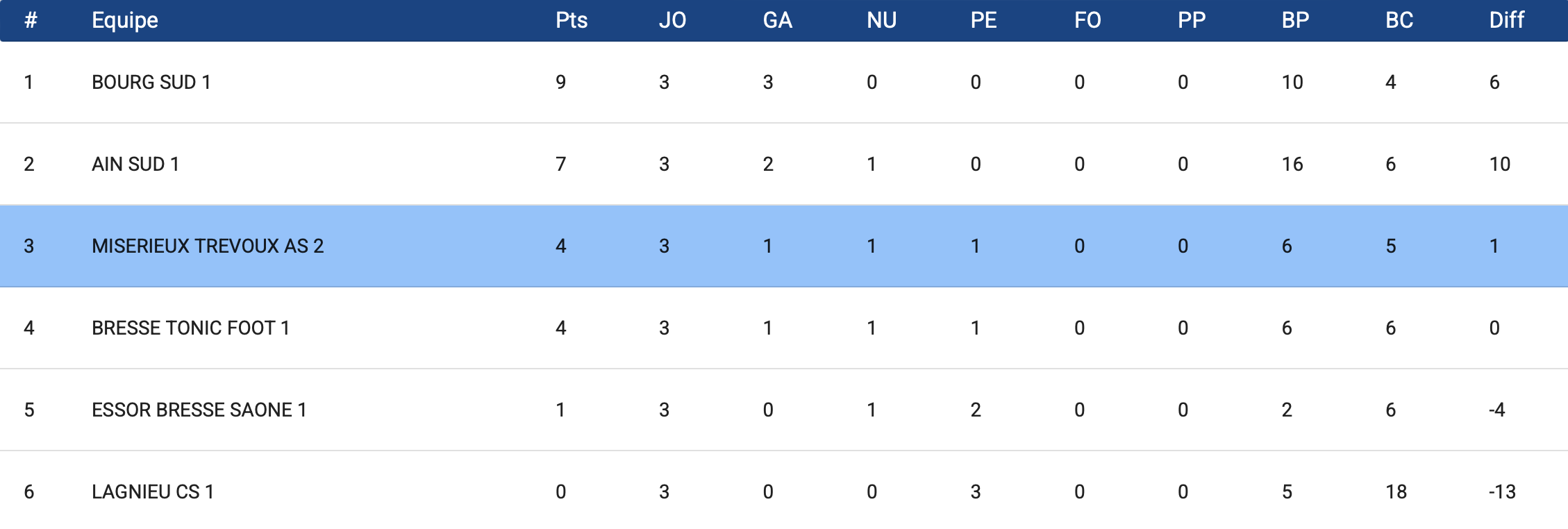Click the Diff column header
The width and height of the screenshot is (1568, 529).
(1506, 20)
